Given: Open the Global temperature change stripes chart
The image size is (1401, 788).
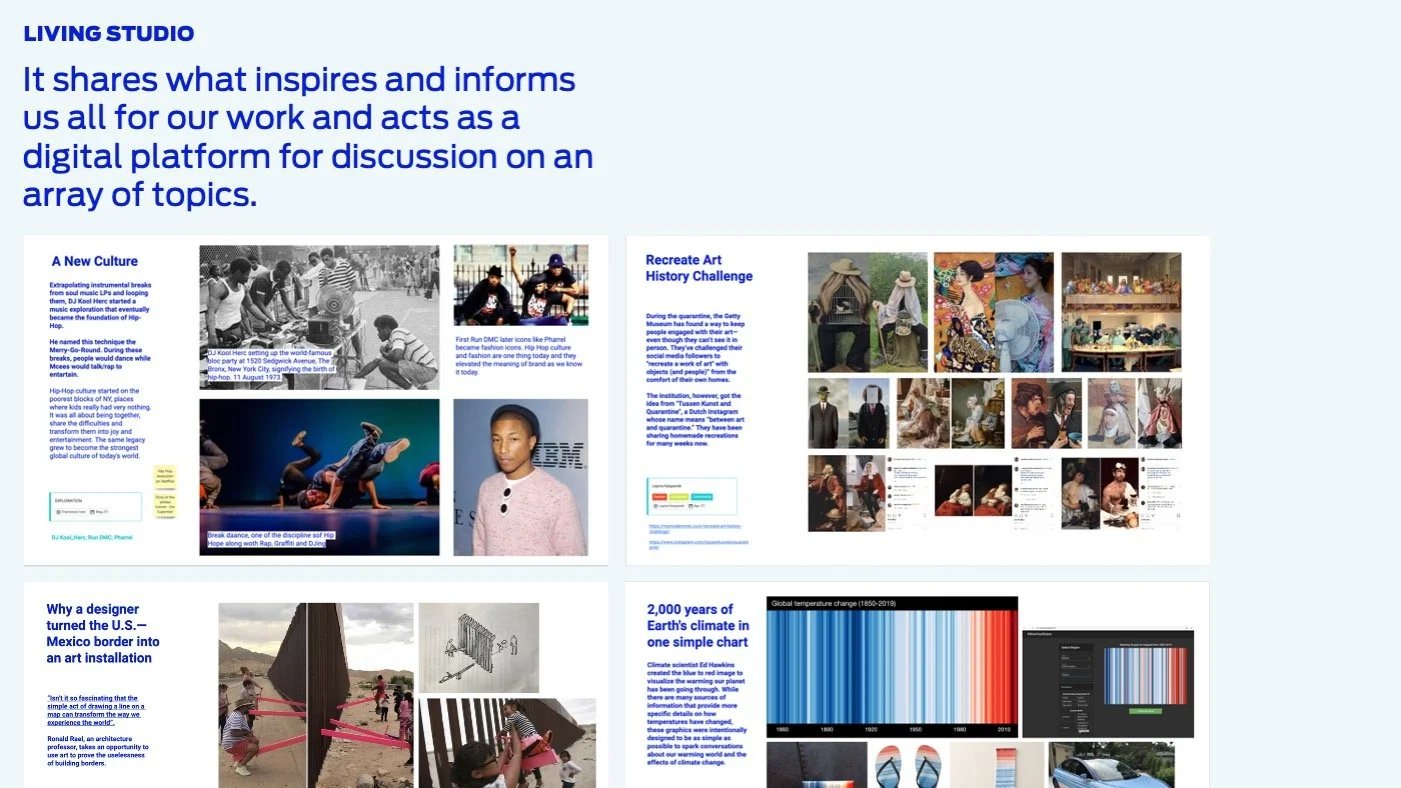Looking at the screenshot, I should point(892,666).
